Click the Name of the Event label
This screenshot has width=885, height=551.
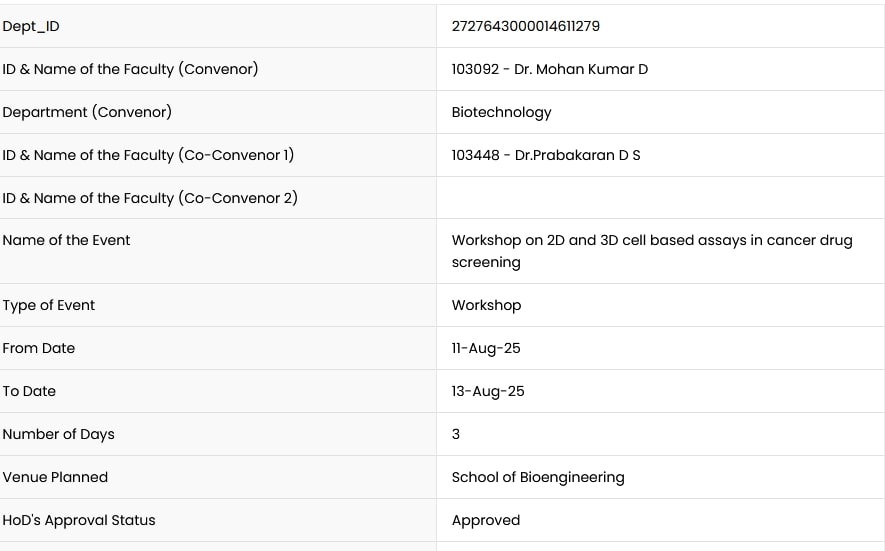[66, 240]
